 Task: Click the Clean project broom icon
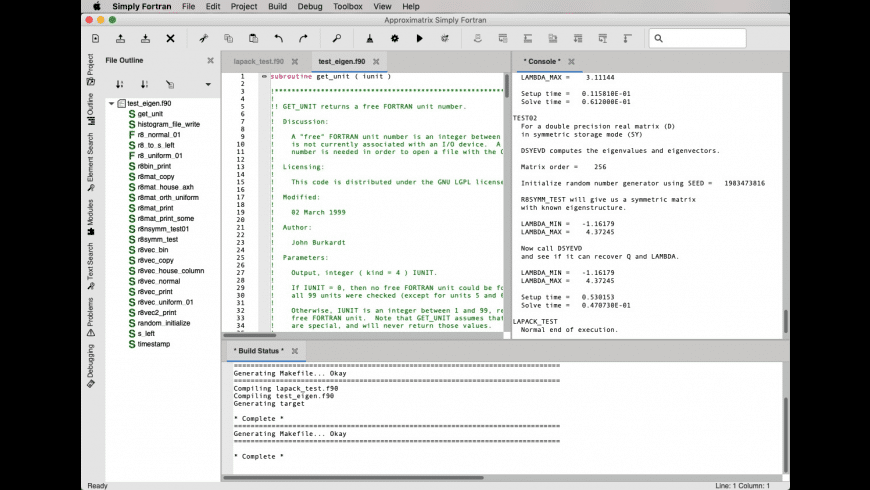(369, 38)
